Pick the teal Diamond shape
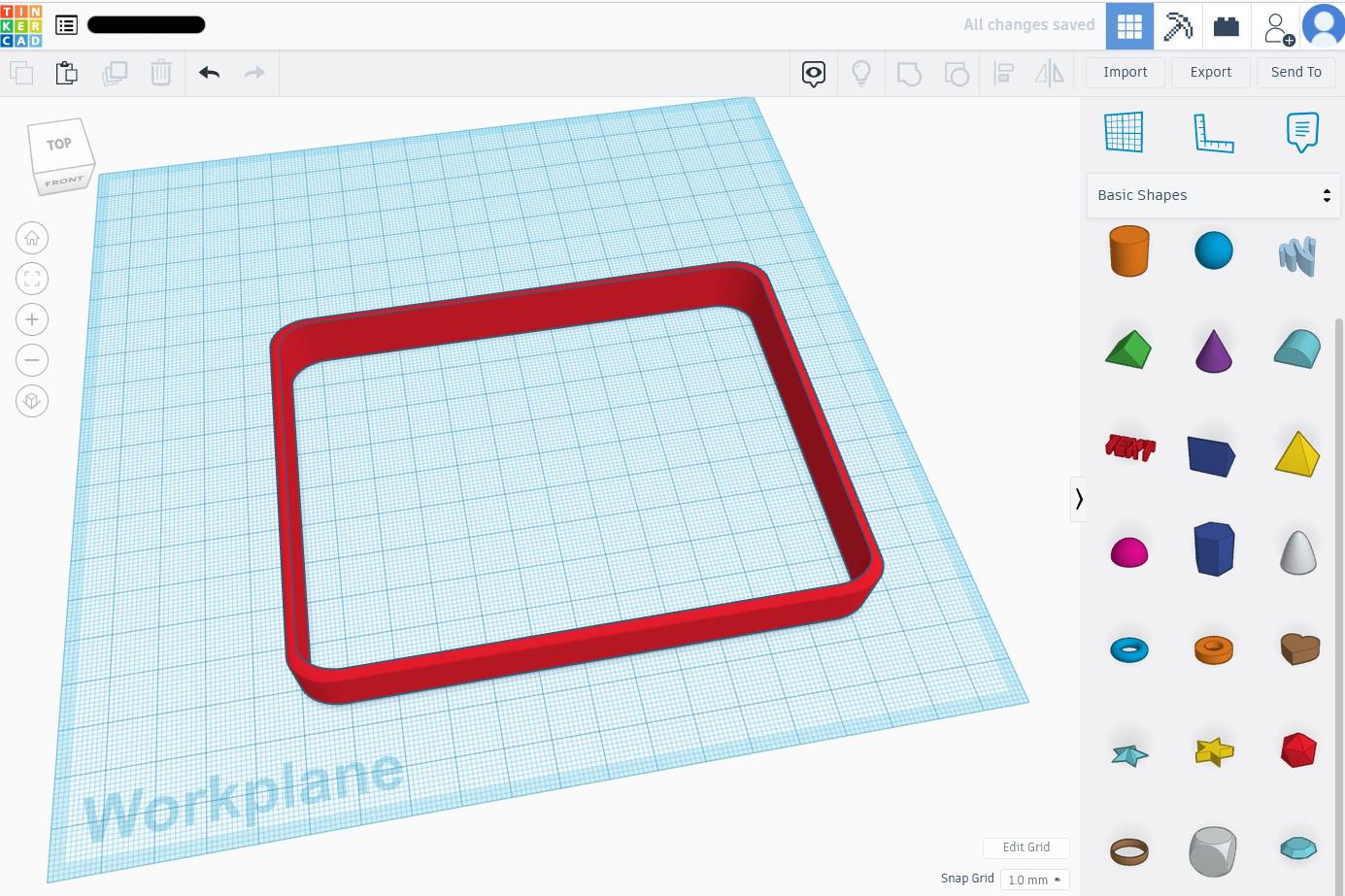 (1298, 848)
